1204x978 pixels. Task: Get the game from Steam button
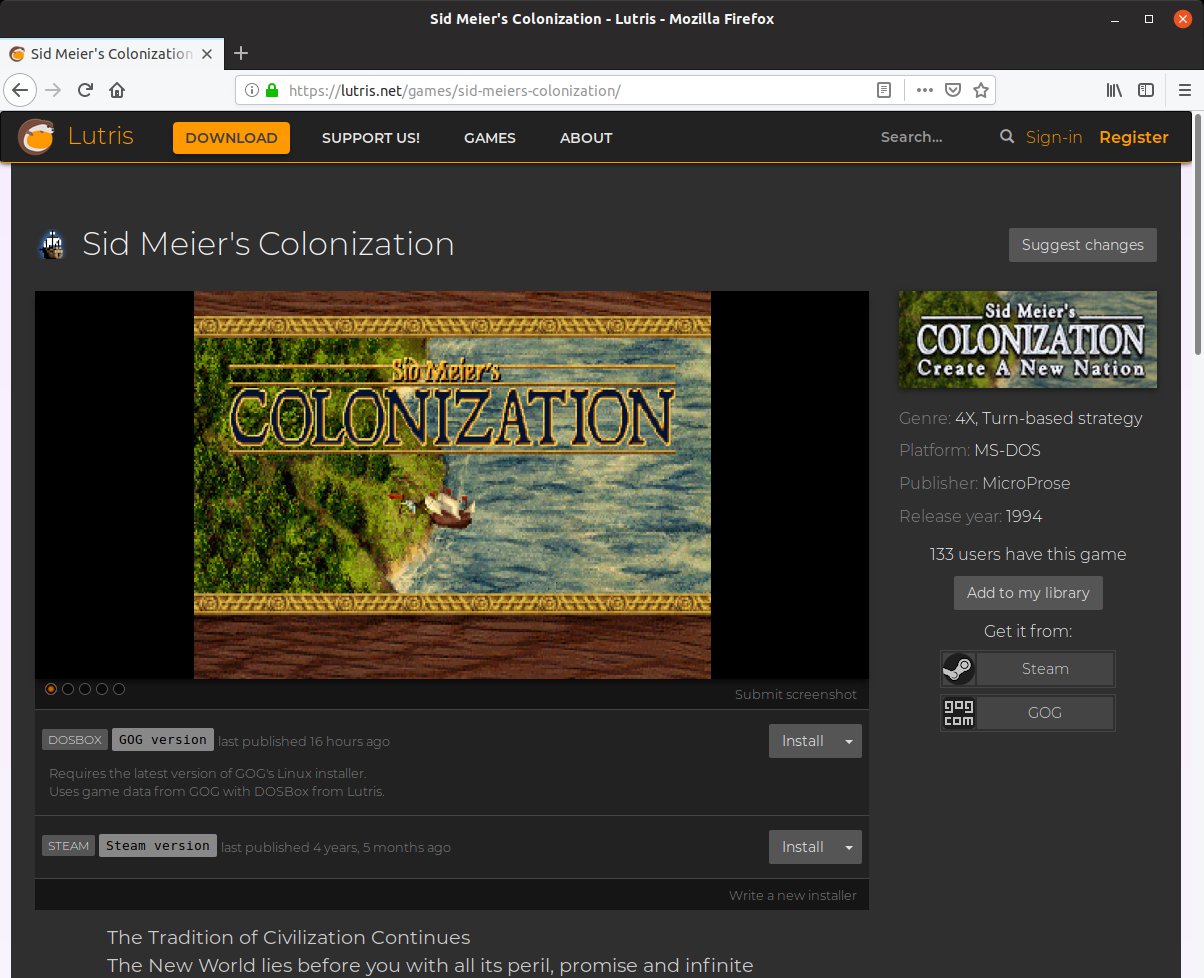pos(1045,669)
